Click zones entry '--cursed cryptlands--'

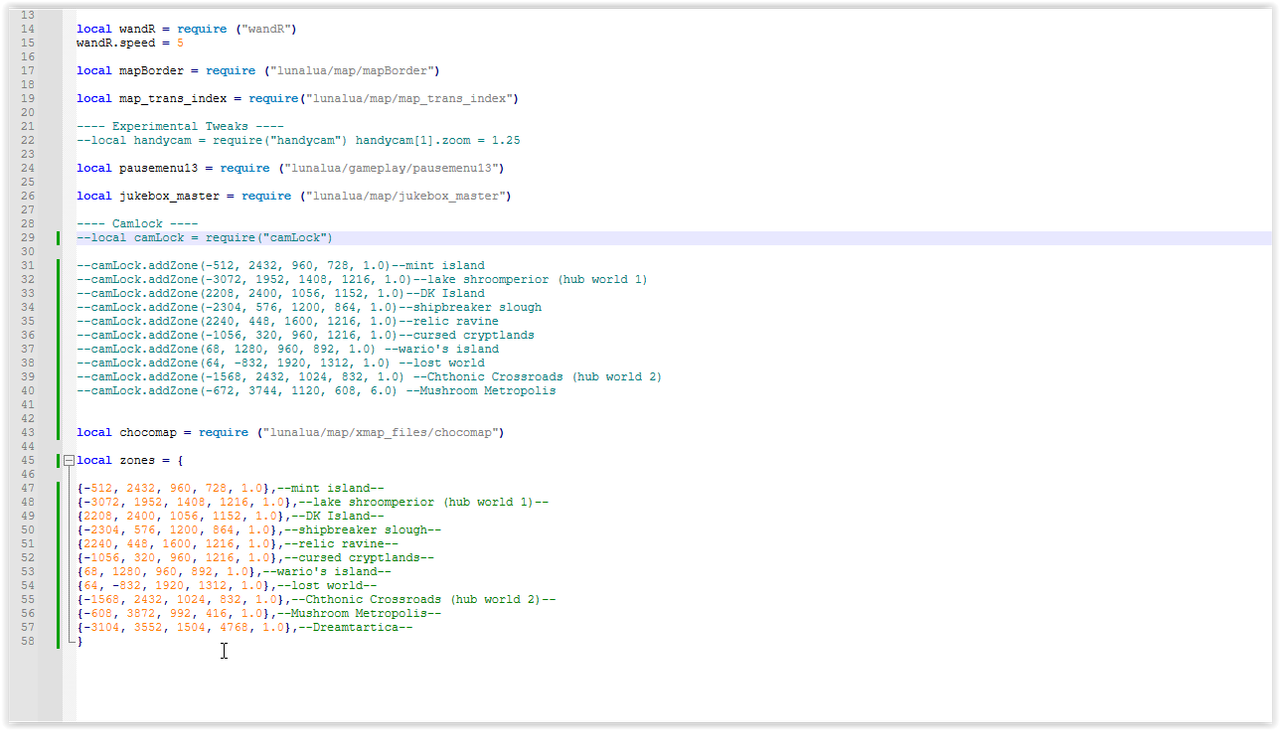255,557
